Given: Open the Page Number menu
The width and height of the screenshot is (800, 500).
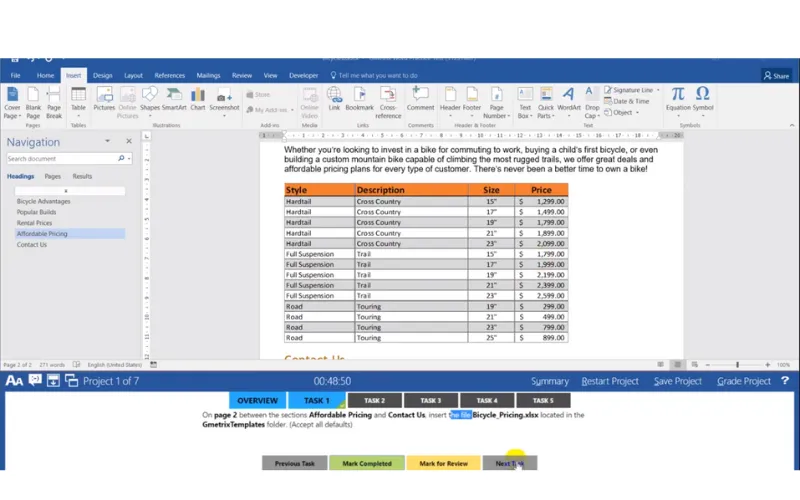Looking at the screenshot, I should pyautogui.click(x=496, y=103).
